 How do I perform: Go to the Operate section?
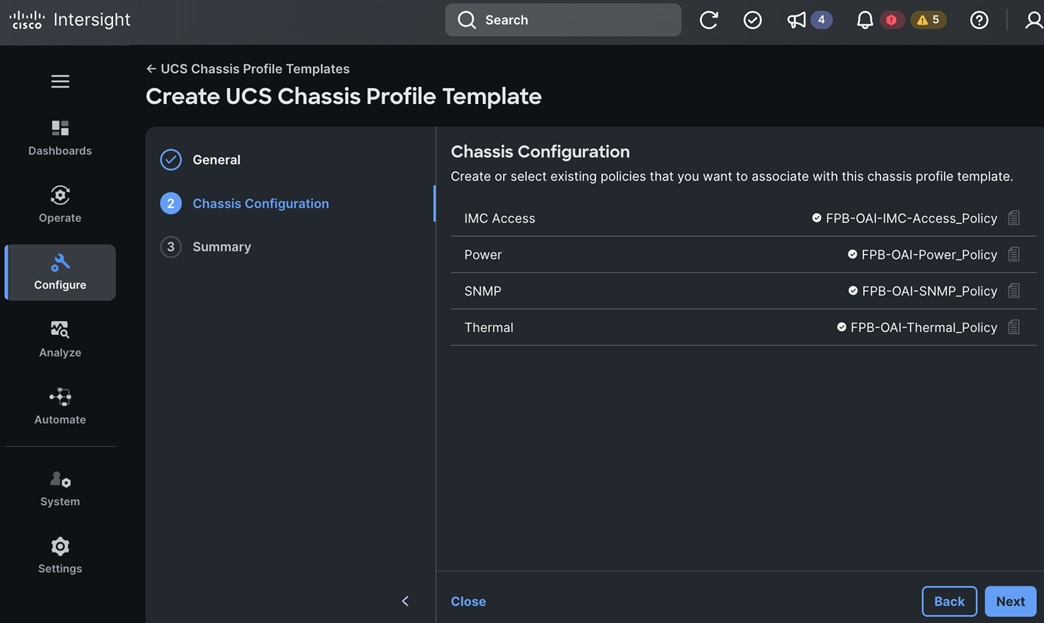click(60, 204)
